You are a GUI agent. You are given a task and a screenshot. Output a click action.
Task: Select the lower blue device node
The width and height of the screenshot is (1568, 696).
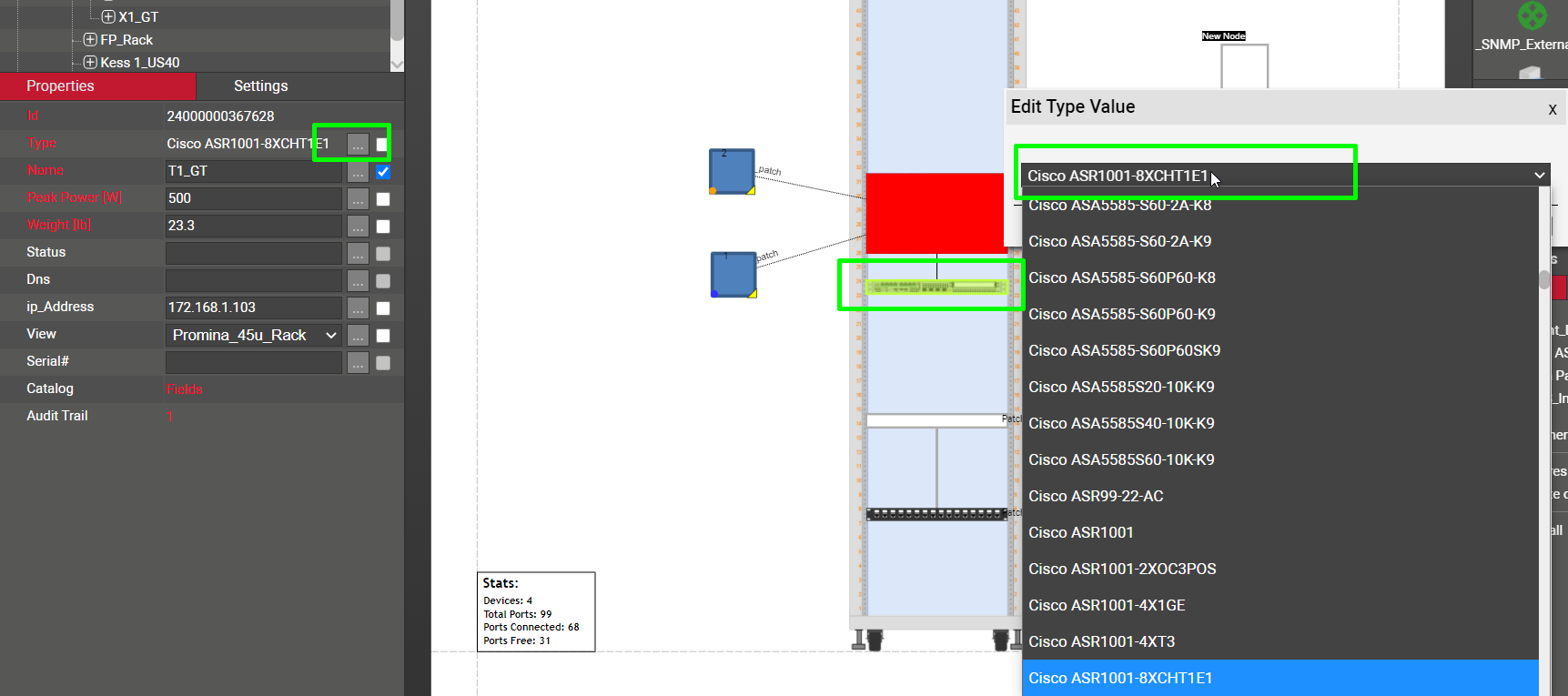(x=733, y=275)
